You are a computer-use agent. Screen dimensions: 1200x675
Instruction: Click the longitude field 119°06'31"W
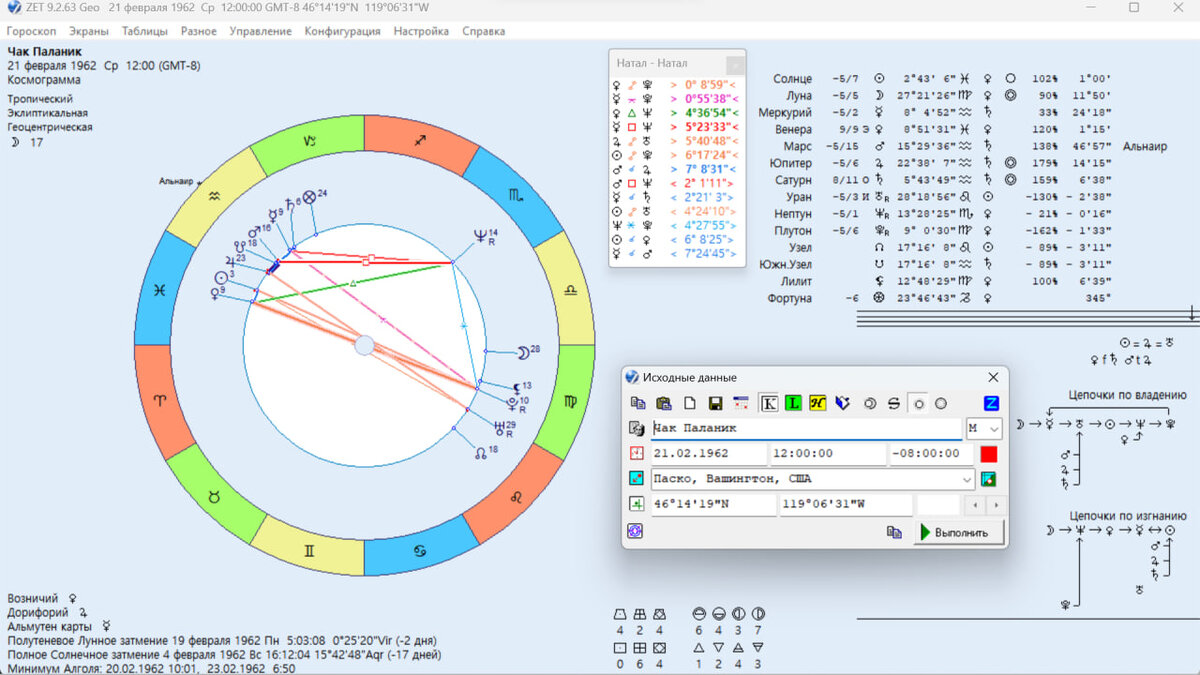[846, 505]
